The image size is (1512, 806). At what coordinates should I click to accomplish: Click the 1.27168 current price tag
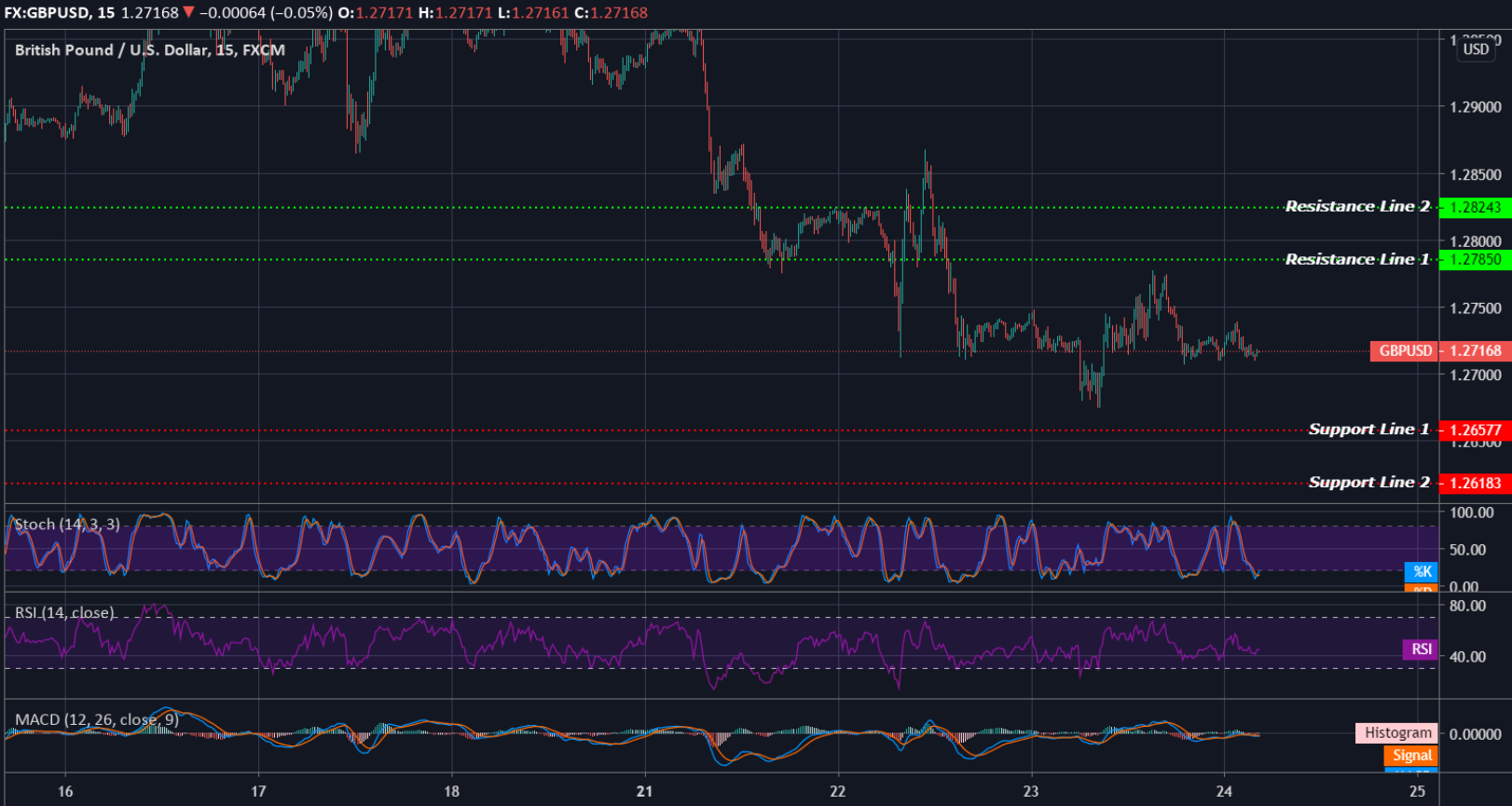coord(1475,351)
